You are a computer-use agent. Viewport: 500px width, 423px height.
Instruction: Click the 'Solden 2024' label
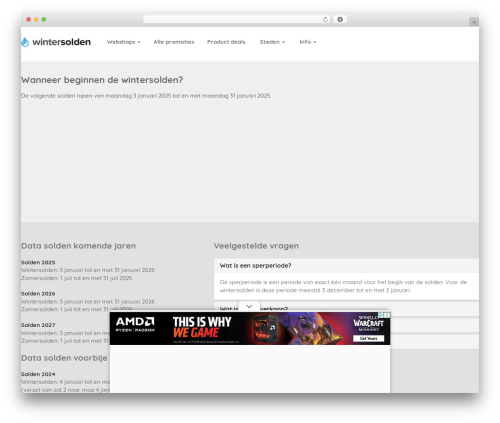click(x=38, y=374)
